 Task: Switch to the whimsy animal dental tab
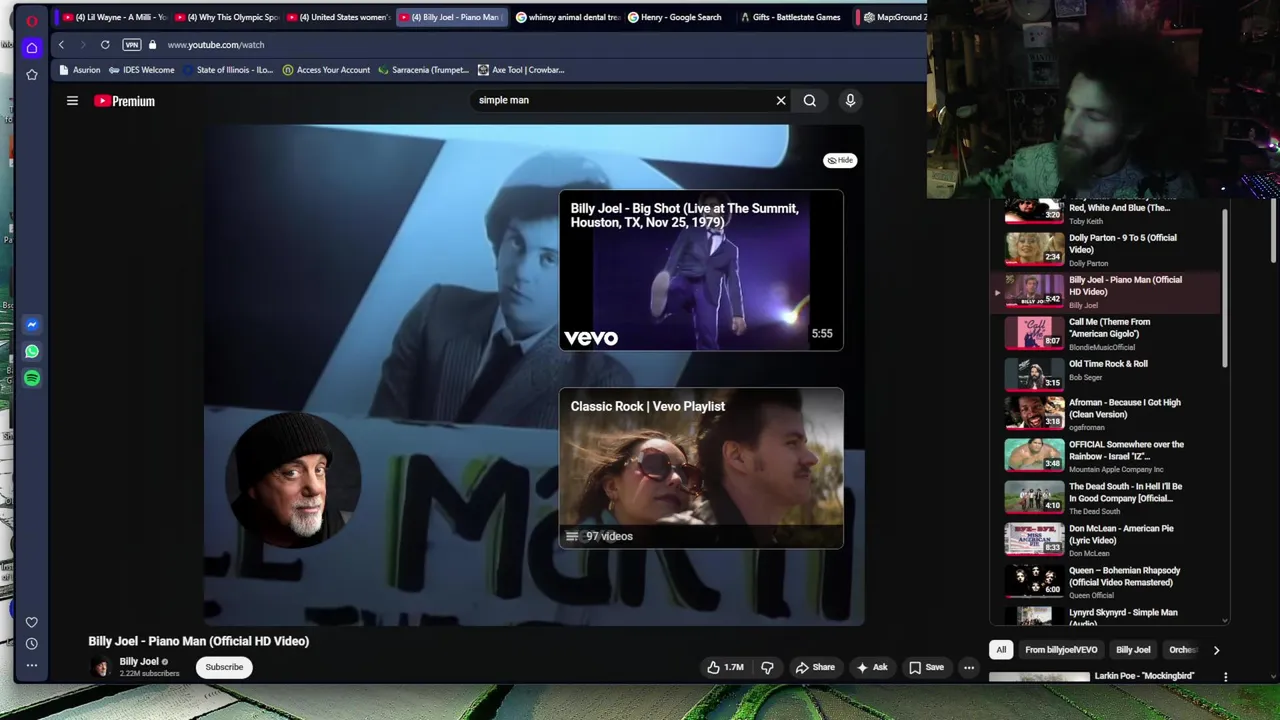[567, 17]
